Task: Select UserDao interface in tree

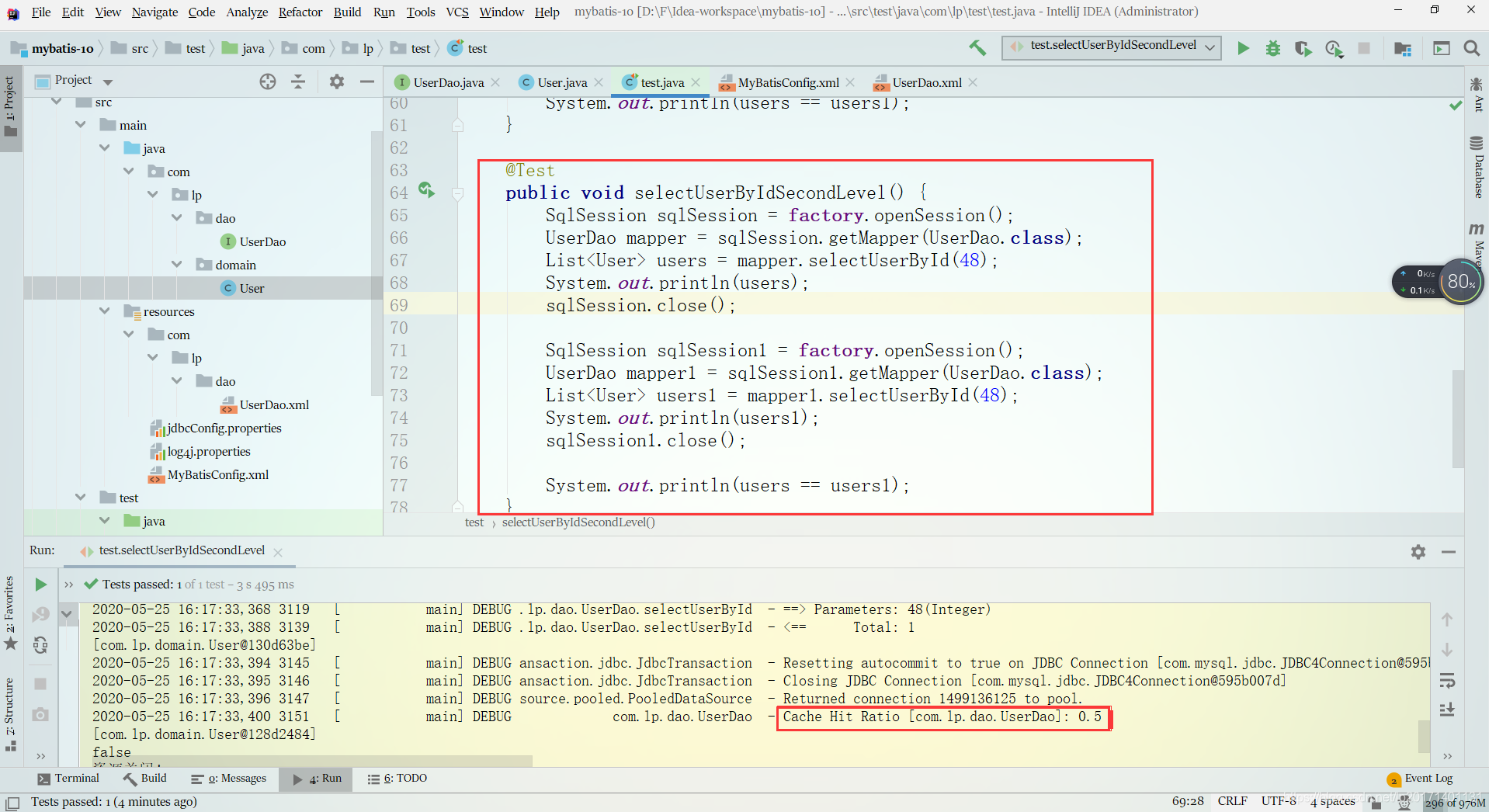Action: [x=253, y=241]
